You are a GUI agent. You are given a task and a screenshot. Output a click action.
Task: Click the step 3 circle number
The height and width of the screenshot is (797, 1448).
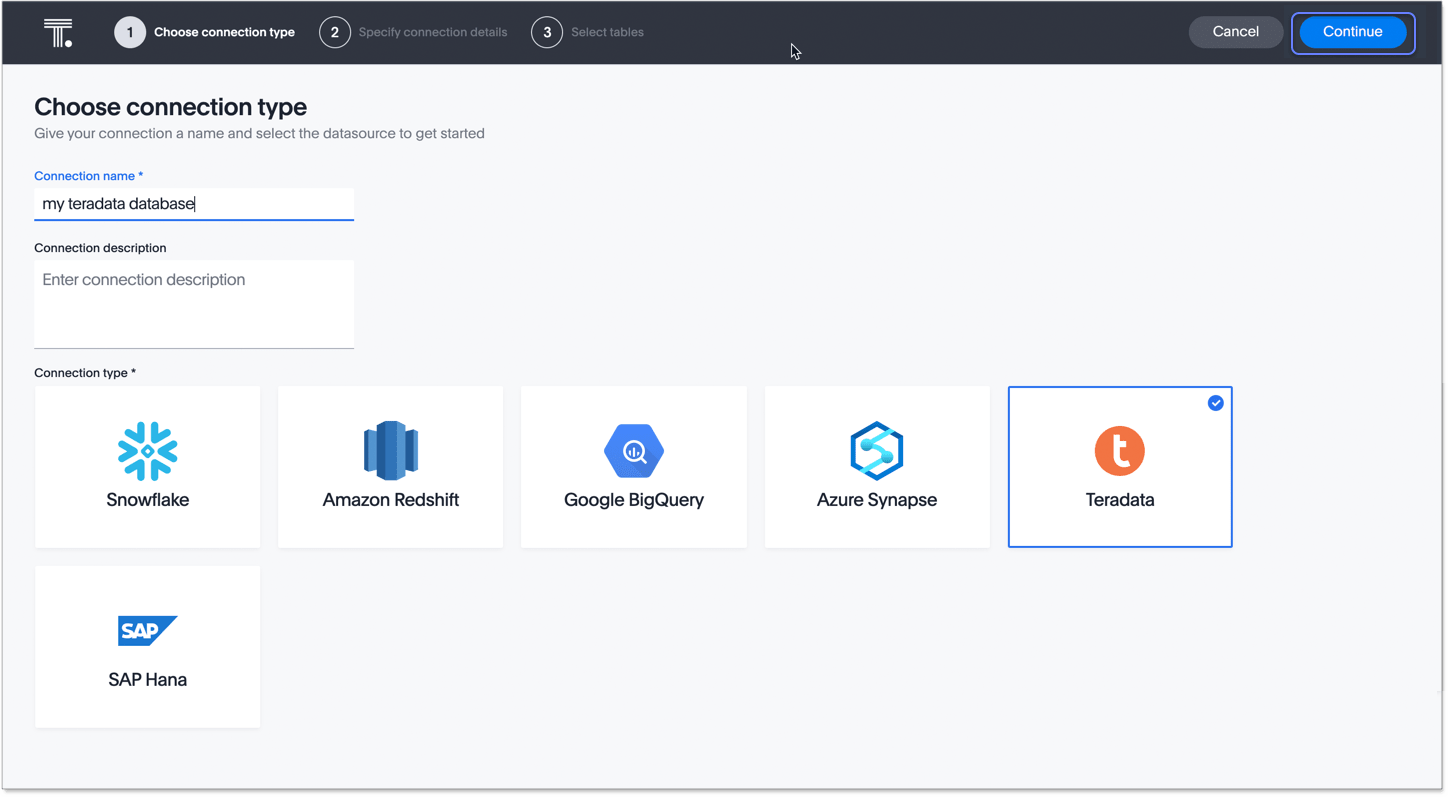[547, 32]
